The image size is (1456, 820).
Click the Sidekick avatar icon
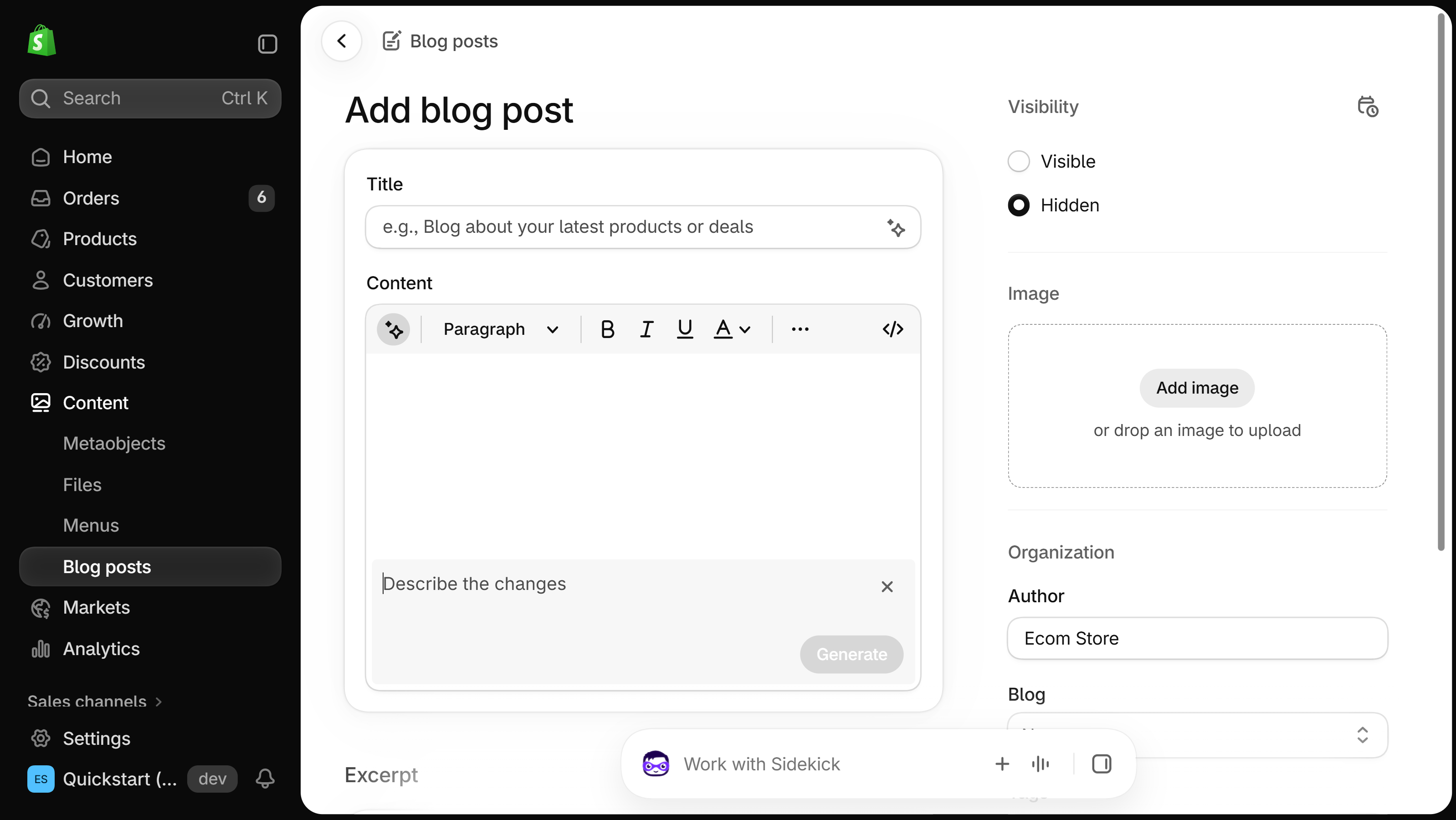point(656,764)
